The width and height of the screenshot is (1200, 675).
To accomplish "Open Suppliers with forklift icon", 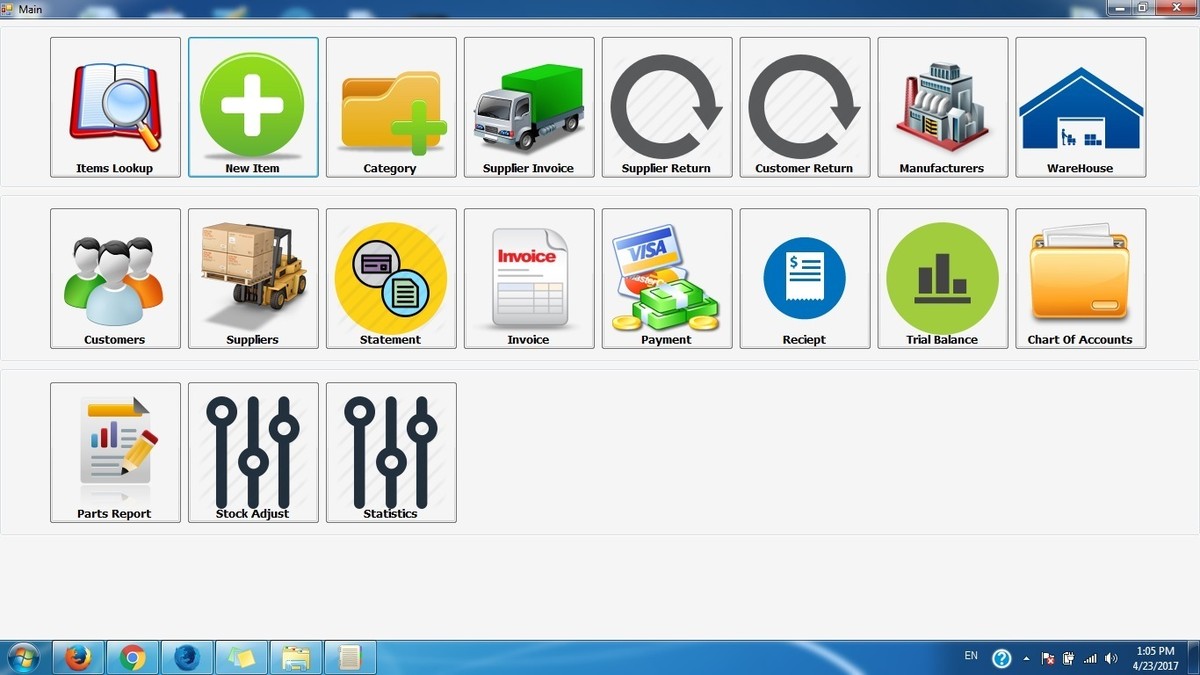I will 253,278.
